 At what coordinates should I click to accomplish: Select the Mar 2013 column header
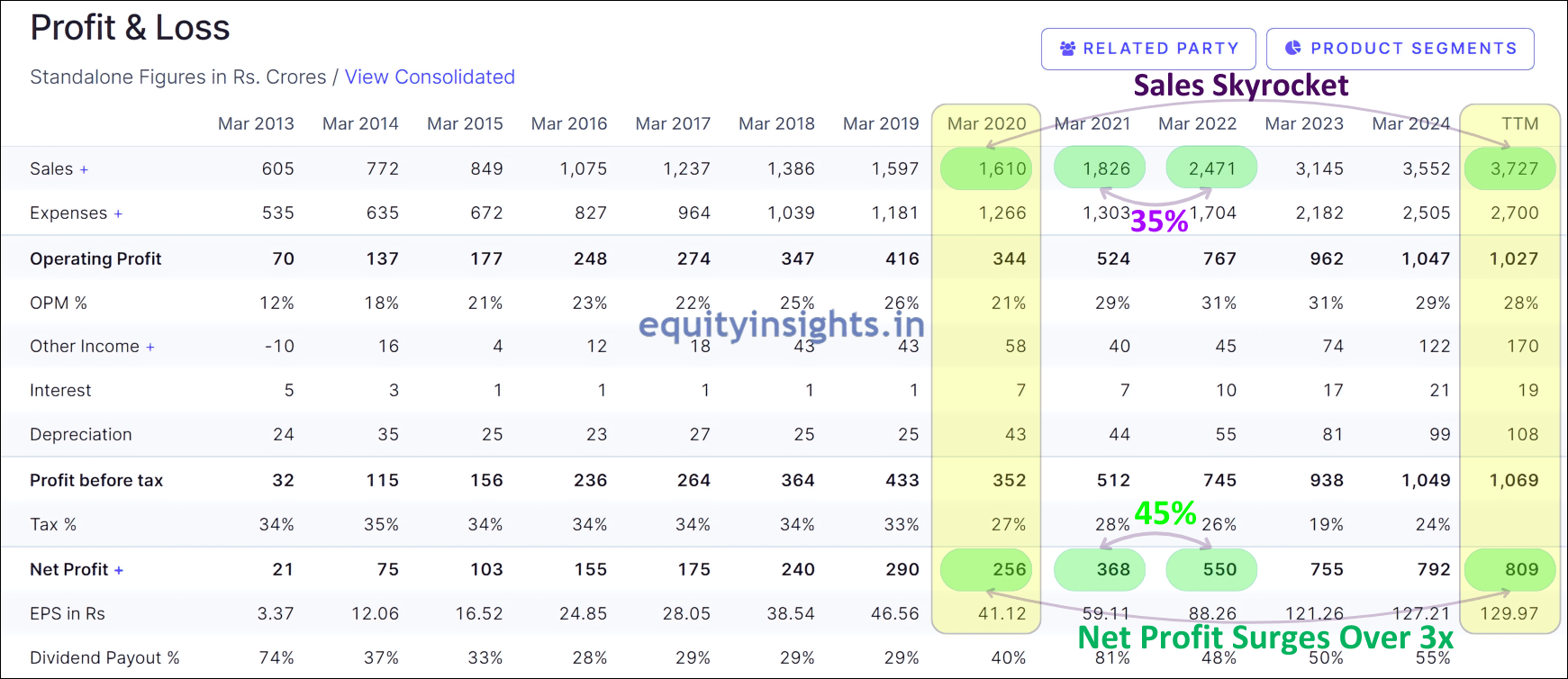[256, 123]
